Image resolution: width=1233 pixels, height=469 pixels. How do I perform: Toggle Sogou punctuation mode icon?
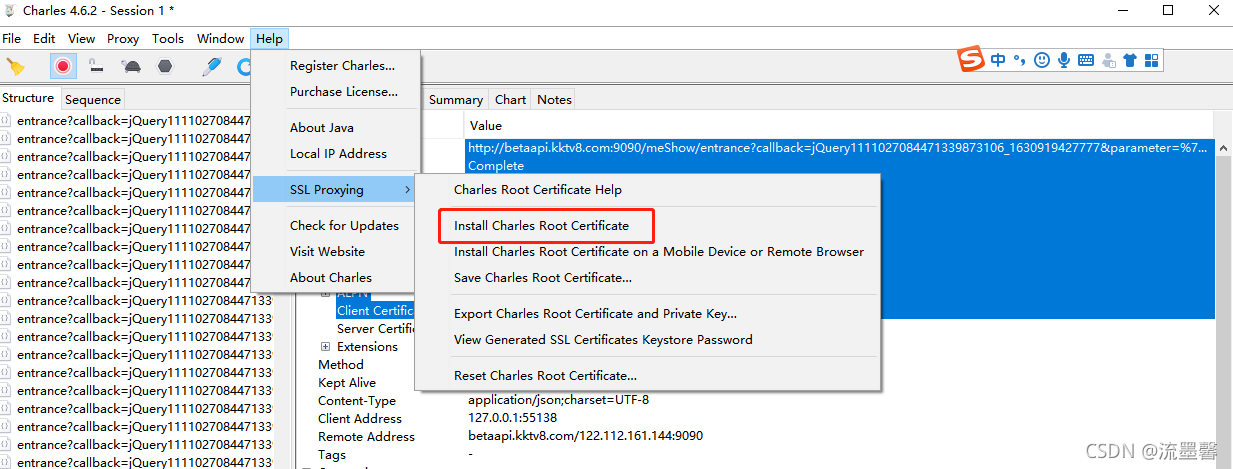[x=1020, y=61]
